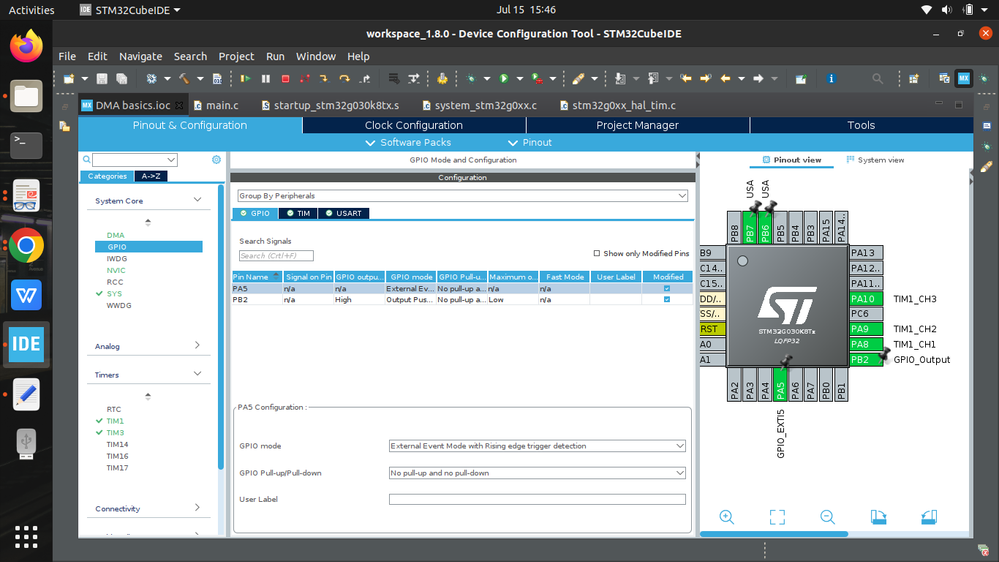Select the TIM peripheral tab
Screen dimensions: 999x562
pos(298,213)
